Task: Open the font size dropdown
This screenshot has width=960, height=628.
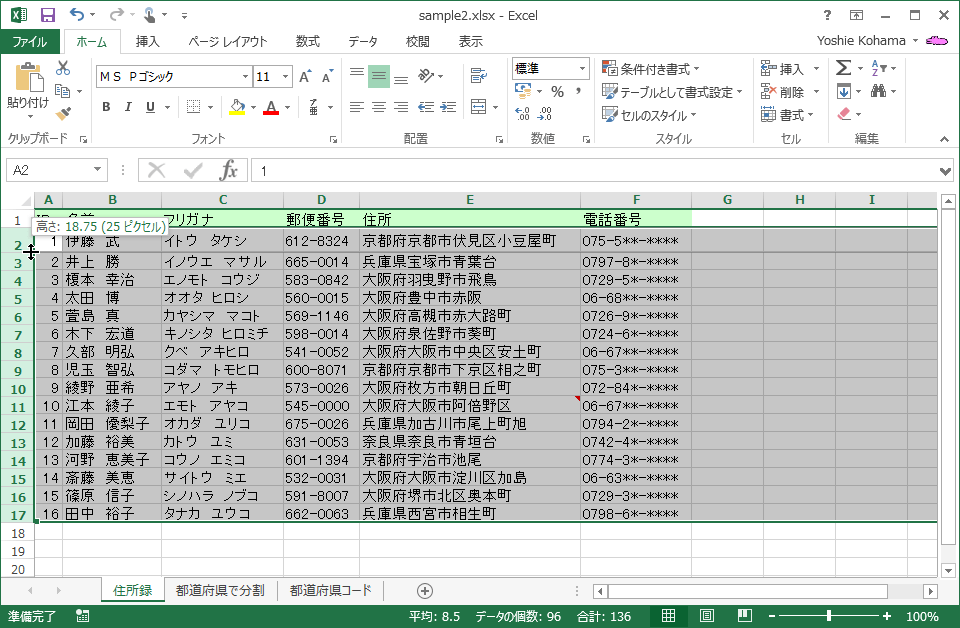Action: pos(285,77)
